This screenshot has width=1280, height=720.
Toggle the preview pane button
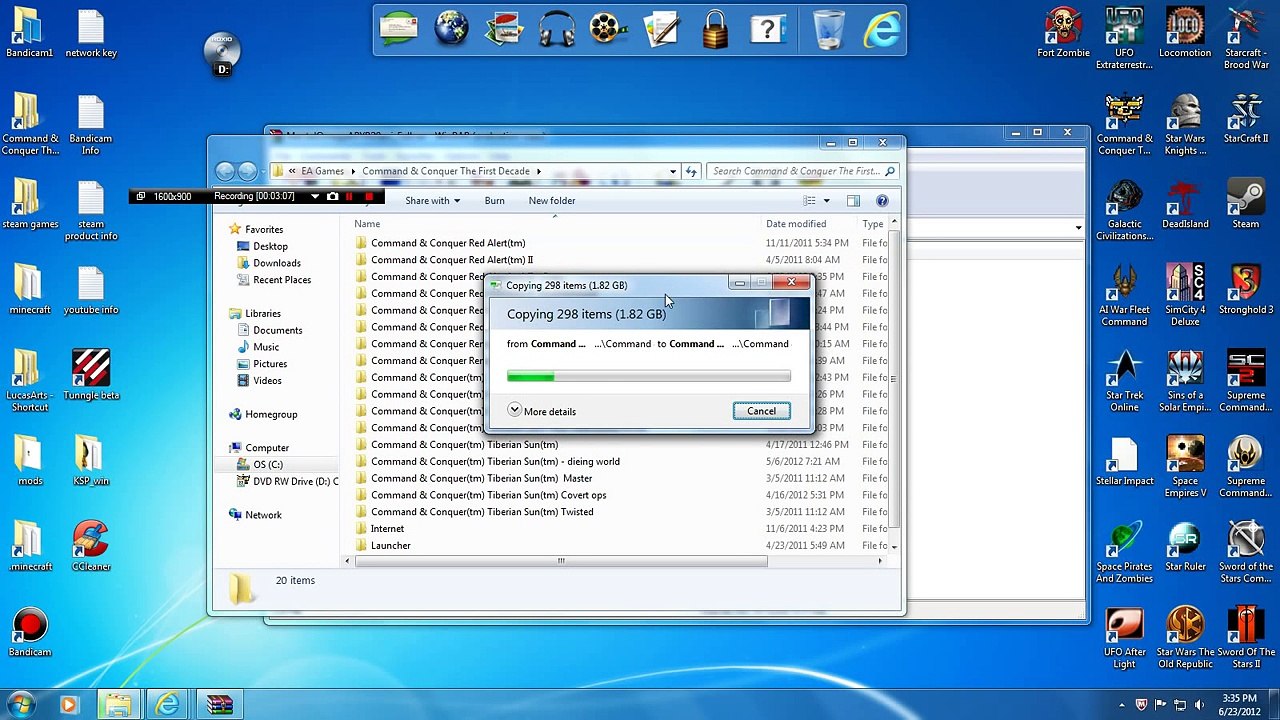tap(853, 201)
